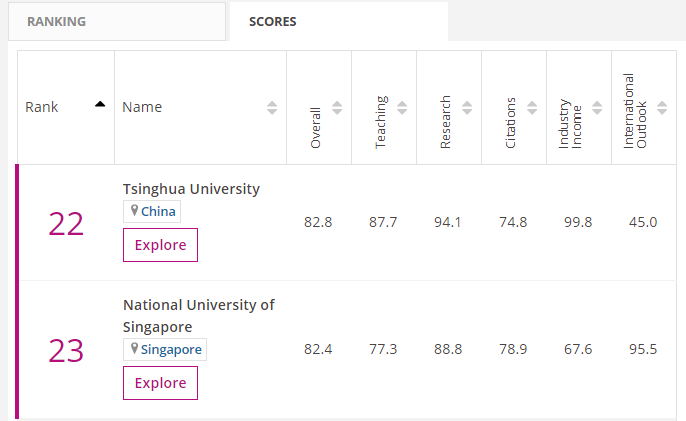The image size is (686, 421).
Task: Sort by Citations score arrows
Action: 532,108
